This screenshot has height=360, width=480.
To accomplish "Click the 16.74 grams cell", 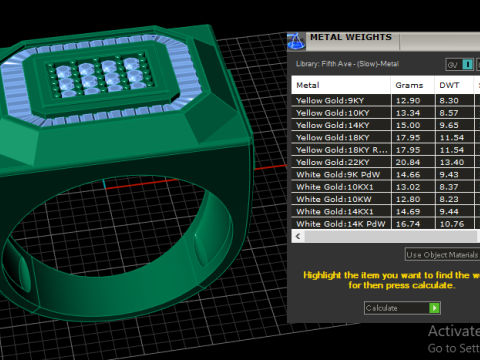I will coord(413,224).
